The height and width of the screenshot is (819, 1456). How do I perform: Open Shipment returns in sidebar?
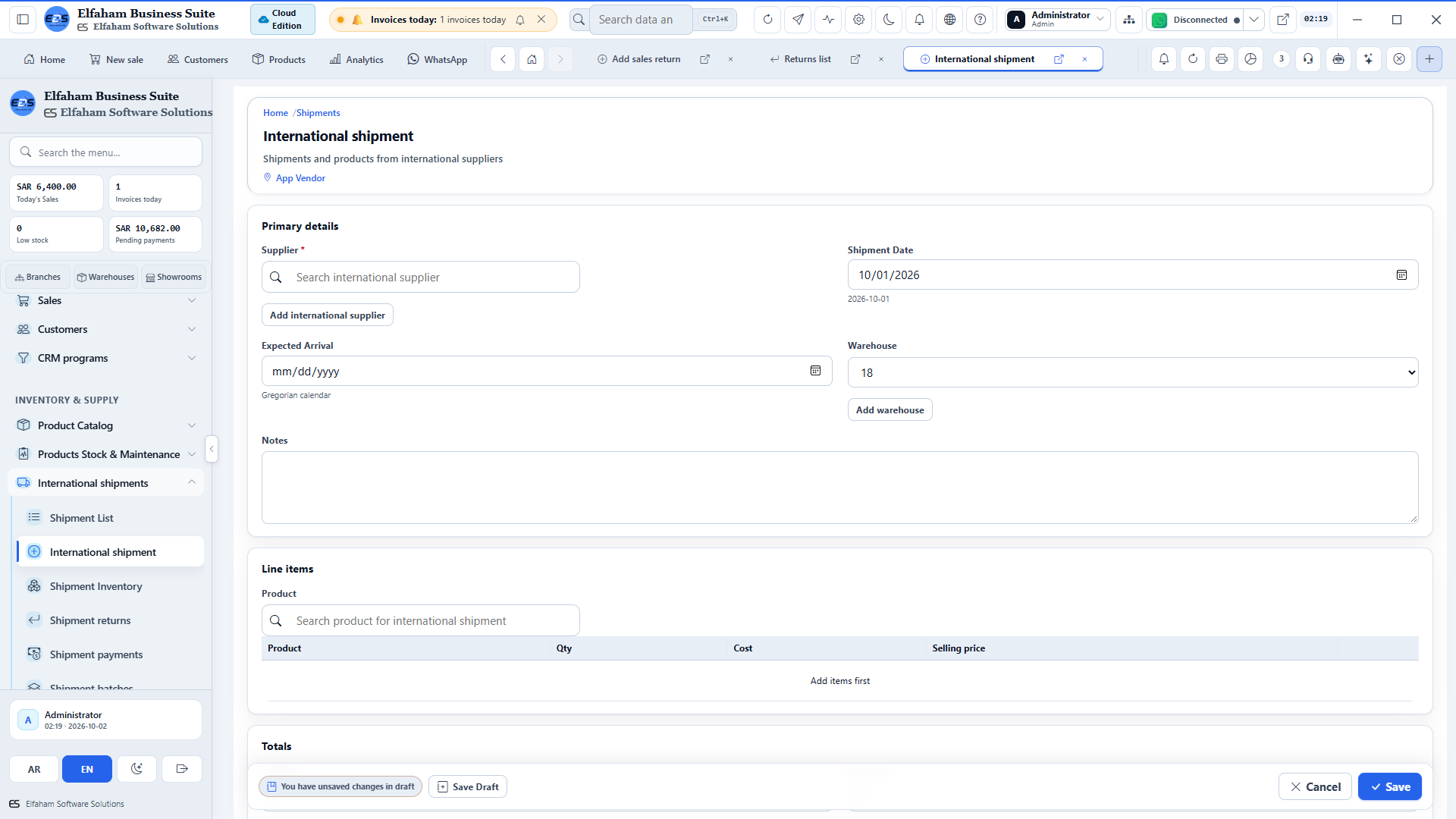(111, 621)
